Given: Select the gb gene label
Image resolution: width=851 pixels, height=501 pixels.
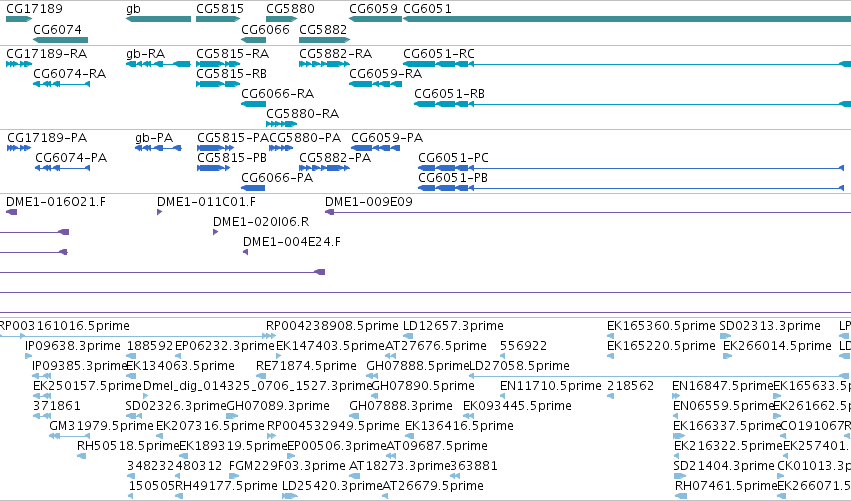Looking at the screenshot, I should coord(133,9).
